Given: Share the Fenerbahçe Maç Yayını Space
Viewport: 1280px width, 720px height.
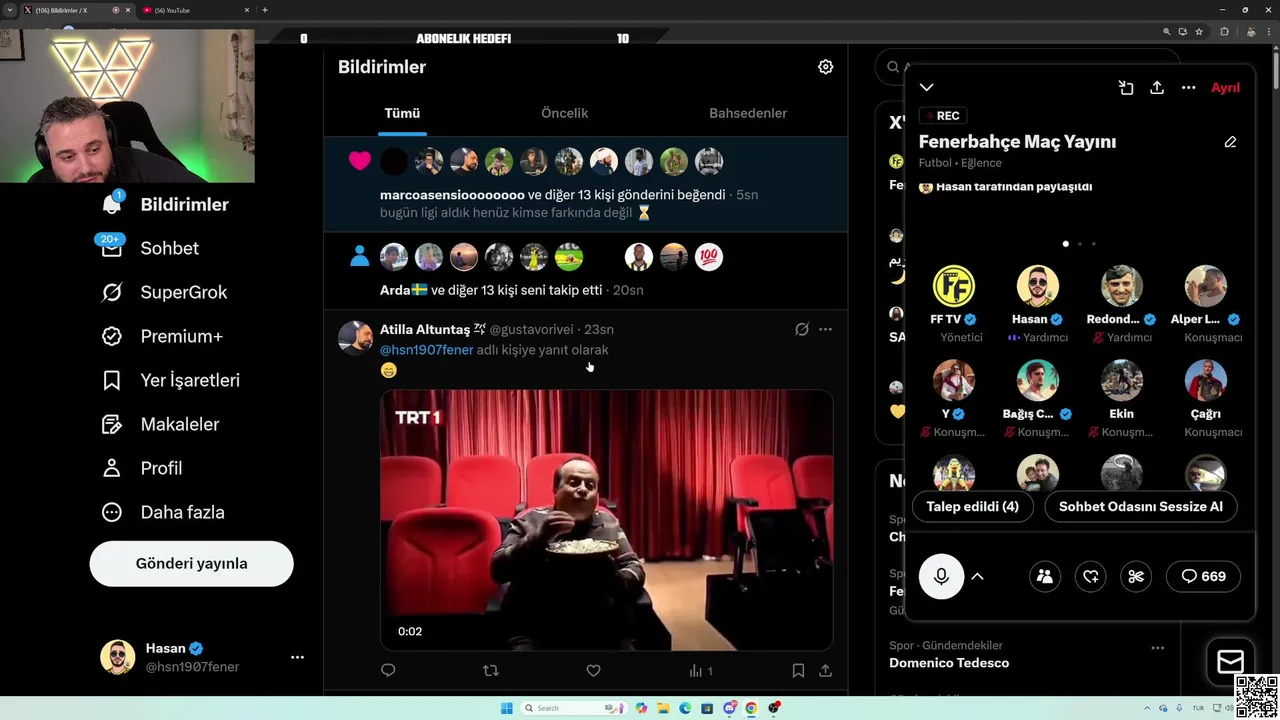Looking at the screenshot, I should point(1157,88).
